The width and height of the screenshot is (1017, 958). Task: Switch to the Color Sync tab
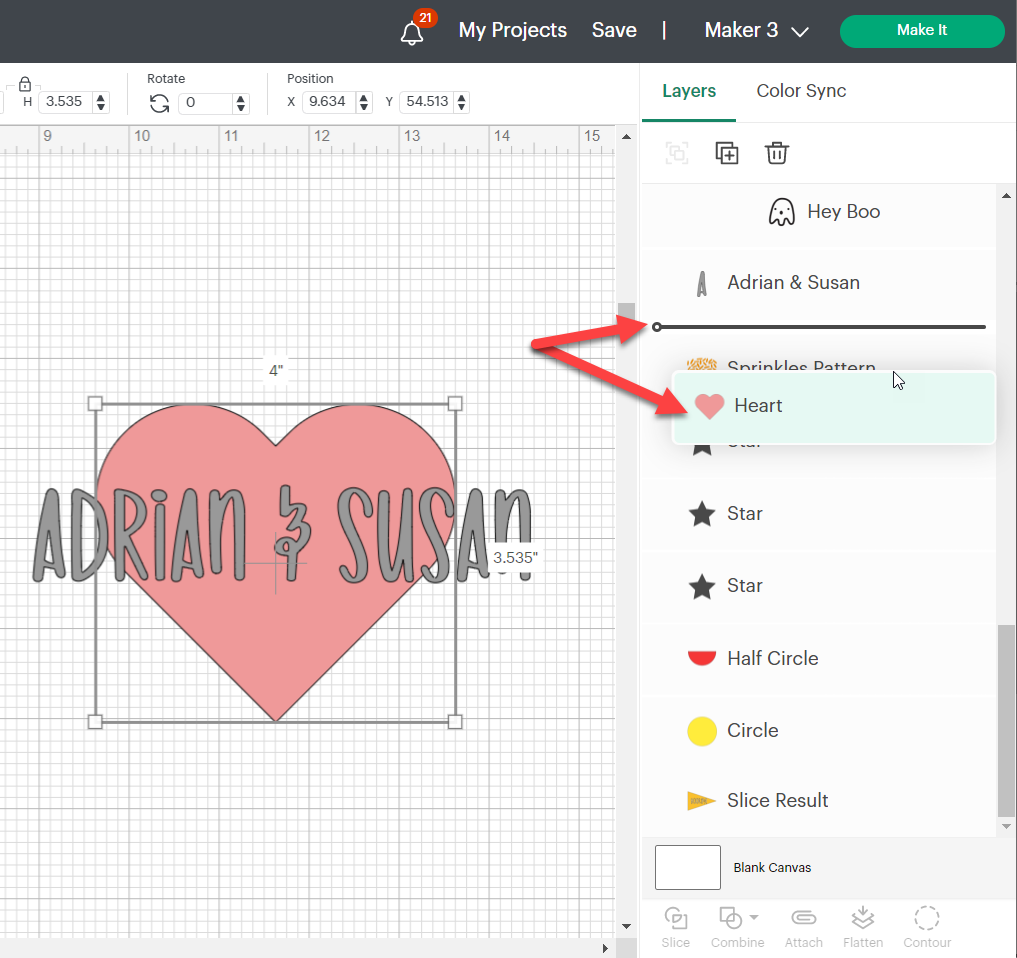coord(801,91)
